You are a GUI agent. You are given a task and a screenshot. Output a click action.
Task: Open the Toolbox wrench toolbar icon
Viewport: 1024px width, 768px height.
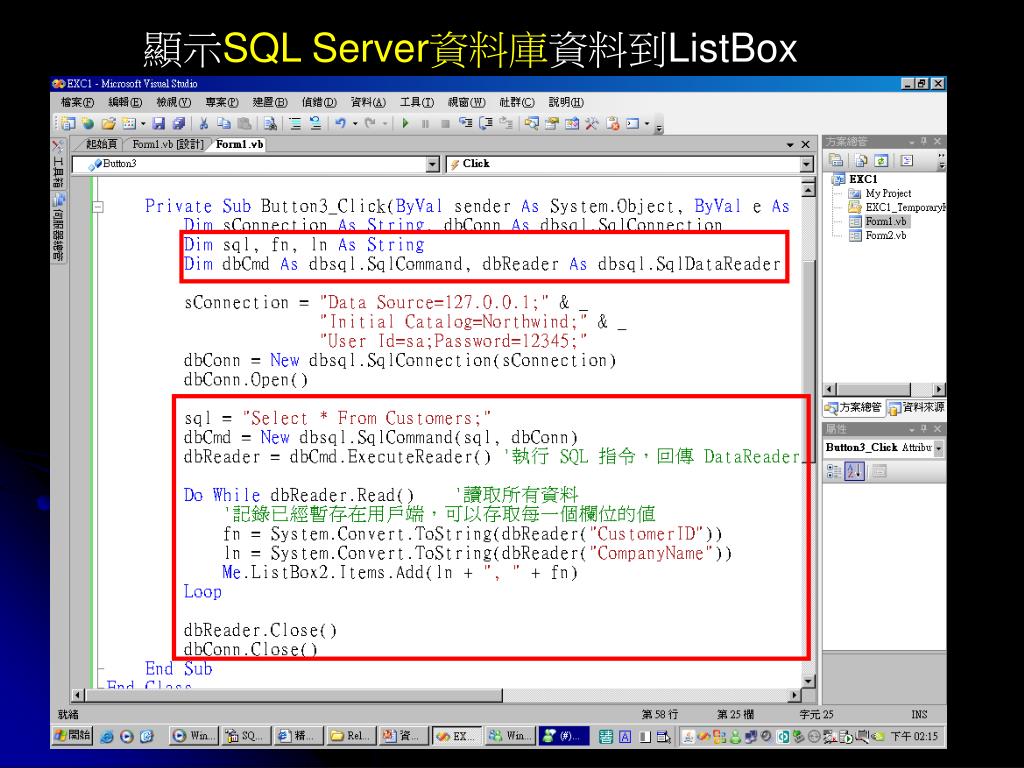tap(592, 123)
